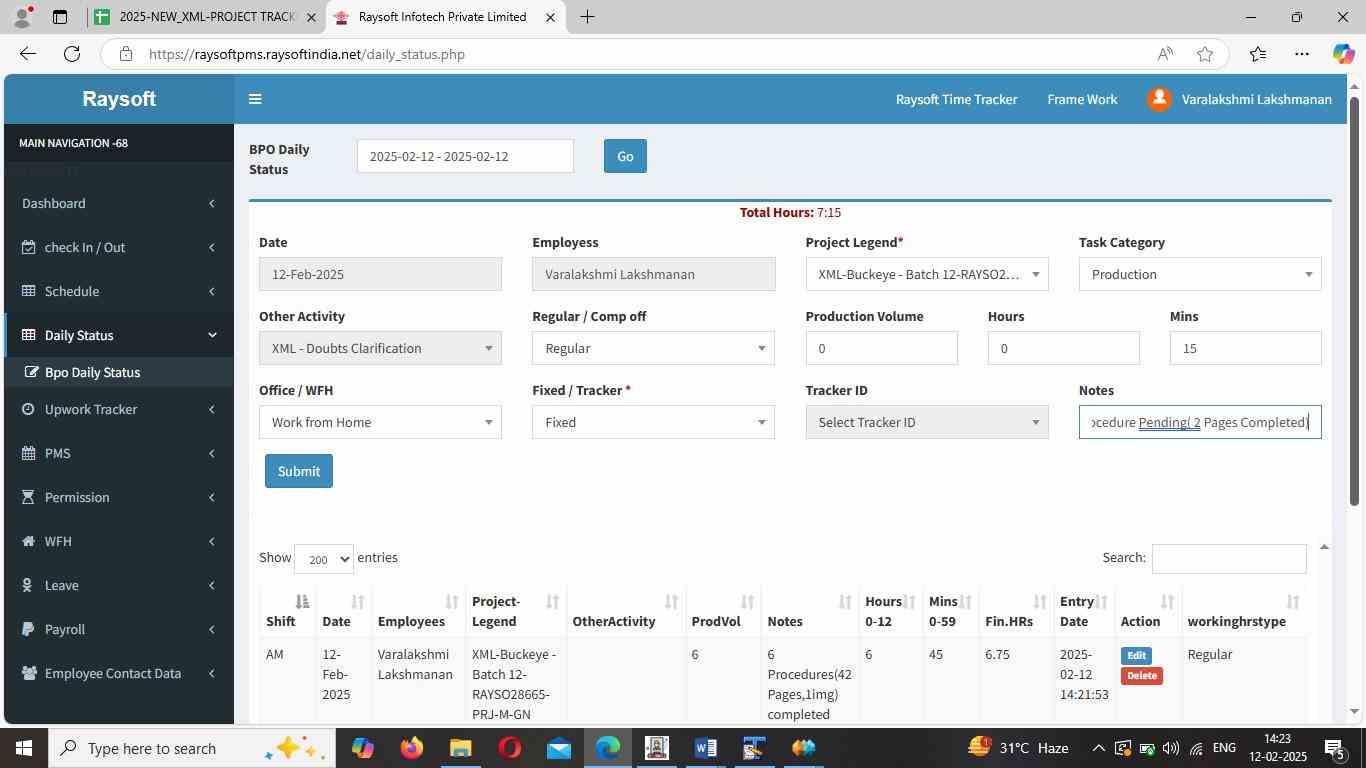Open Other Activity dropdown
The width and height of the screenshot is (1366, 768).
(x=380, y=348)
